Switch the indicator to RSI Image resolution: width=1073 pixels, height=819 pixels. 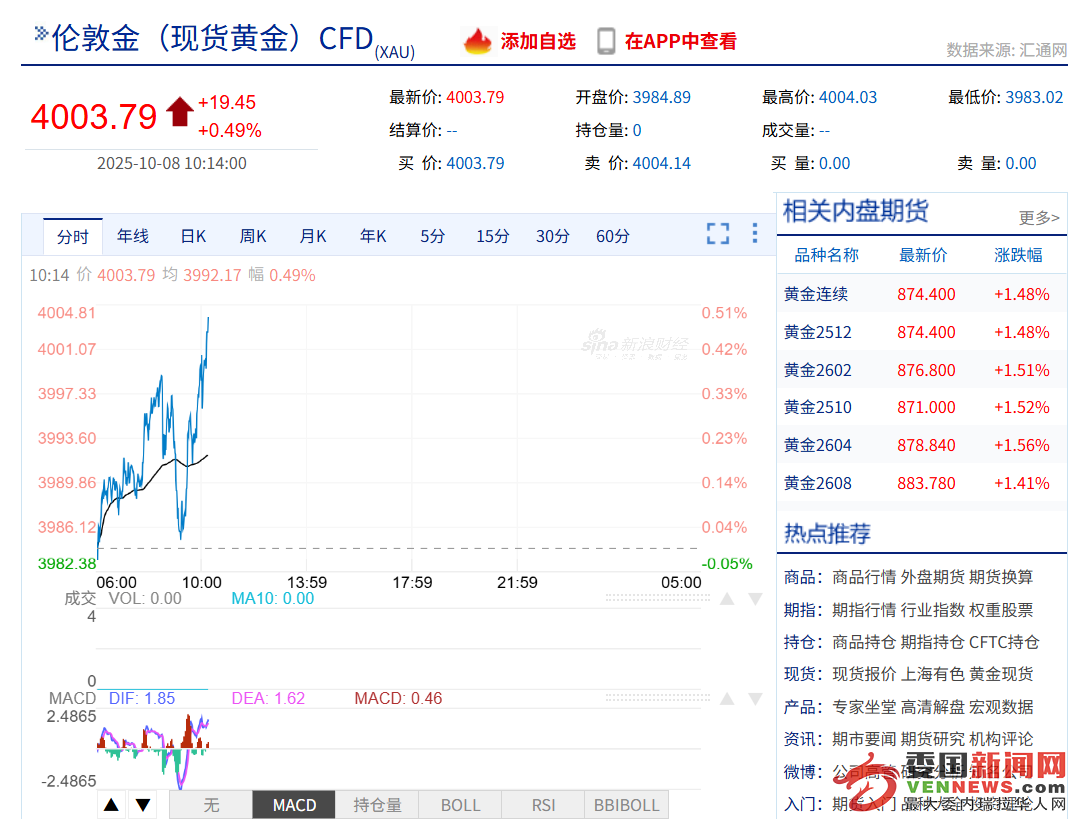pos(543,805)
